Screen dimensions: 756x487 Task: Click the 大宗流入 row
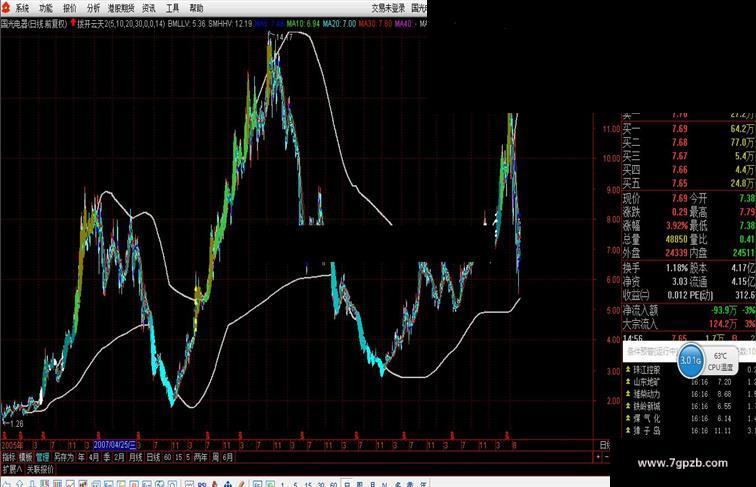(688, 324)
